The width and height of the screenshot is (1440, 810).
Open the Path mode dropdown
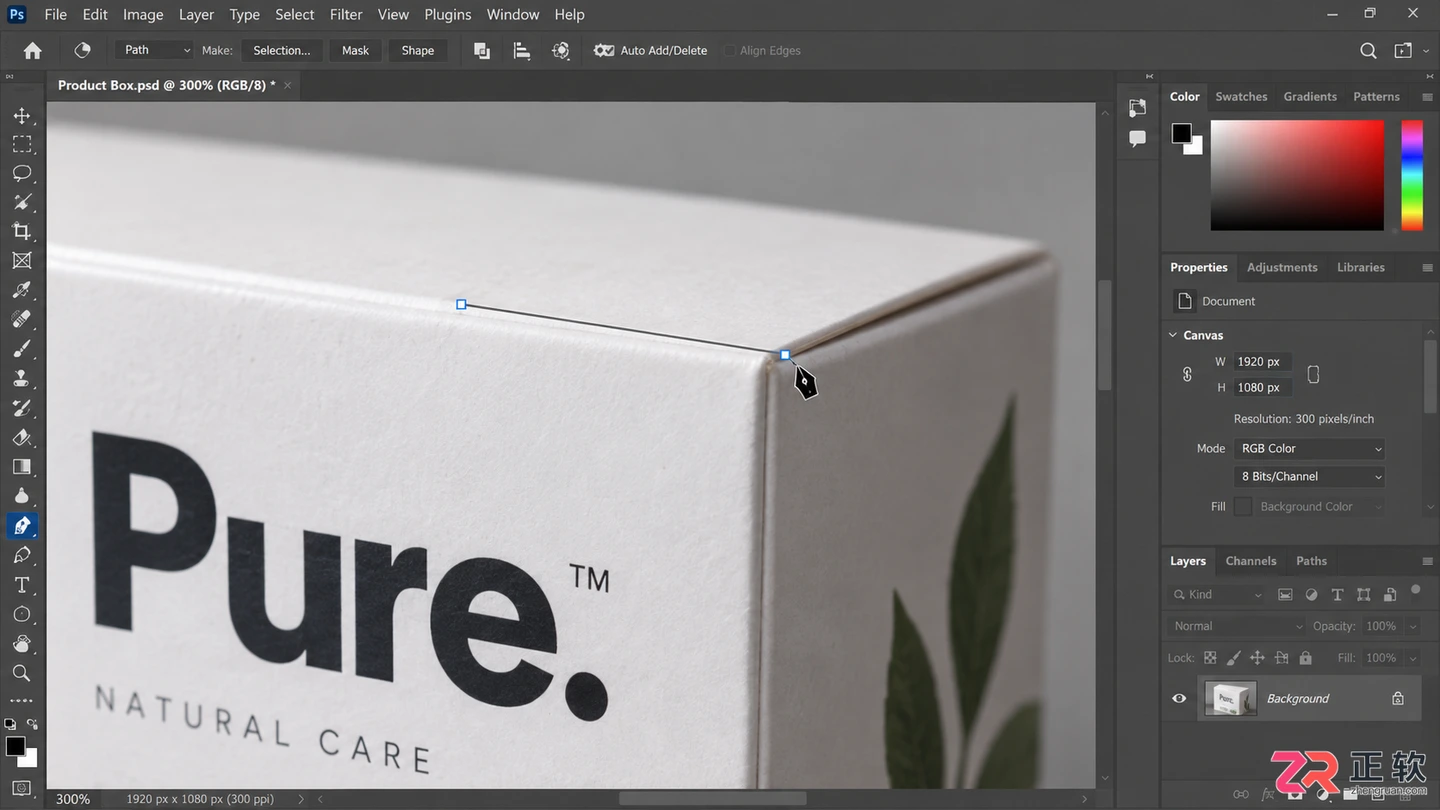pos(154,50)
